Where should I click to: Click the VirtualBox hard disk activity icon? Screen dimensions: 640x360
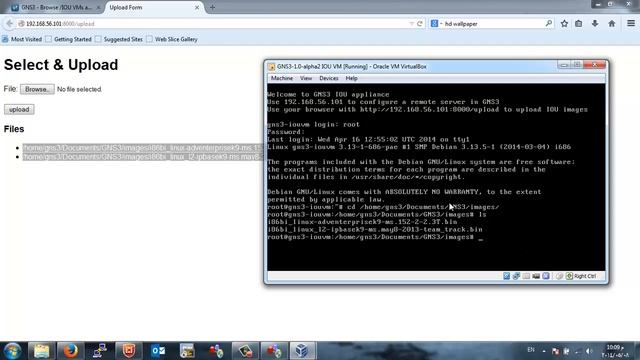click(507, 276)
